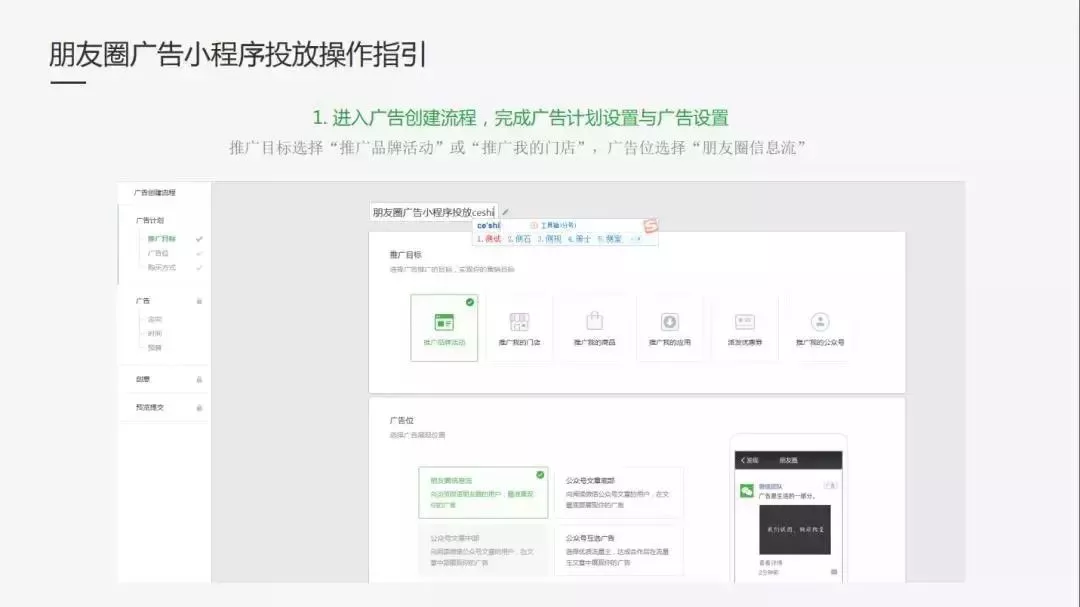Click 查看详情 link in phone preview
Viewport: 1080px width, 607px height.
[771, 563]
